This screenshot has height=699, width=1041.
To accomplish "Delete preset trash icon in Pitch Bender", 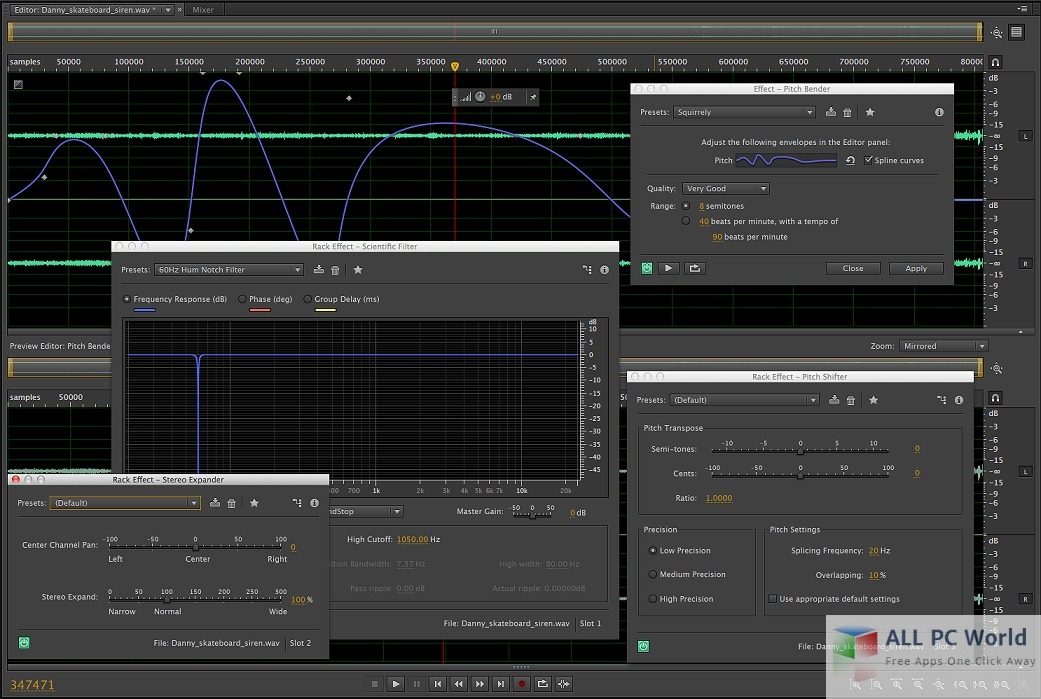I will (847, 112).
